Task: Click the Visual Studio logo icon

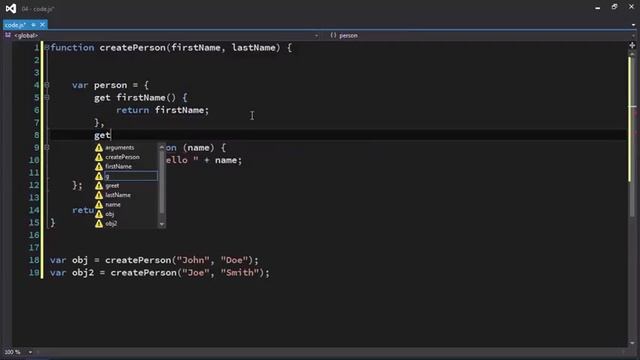Action: tap(11, 9)
